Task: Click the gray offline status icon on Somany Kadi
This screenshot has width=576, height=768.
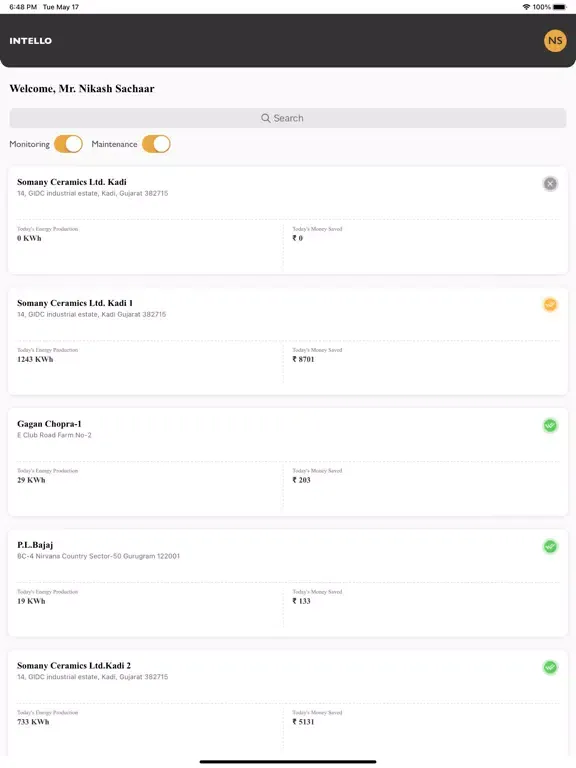Action: pyautogui.click(x=550, y=184)
